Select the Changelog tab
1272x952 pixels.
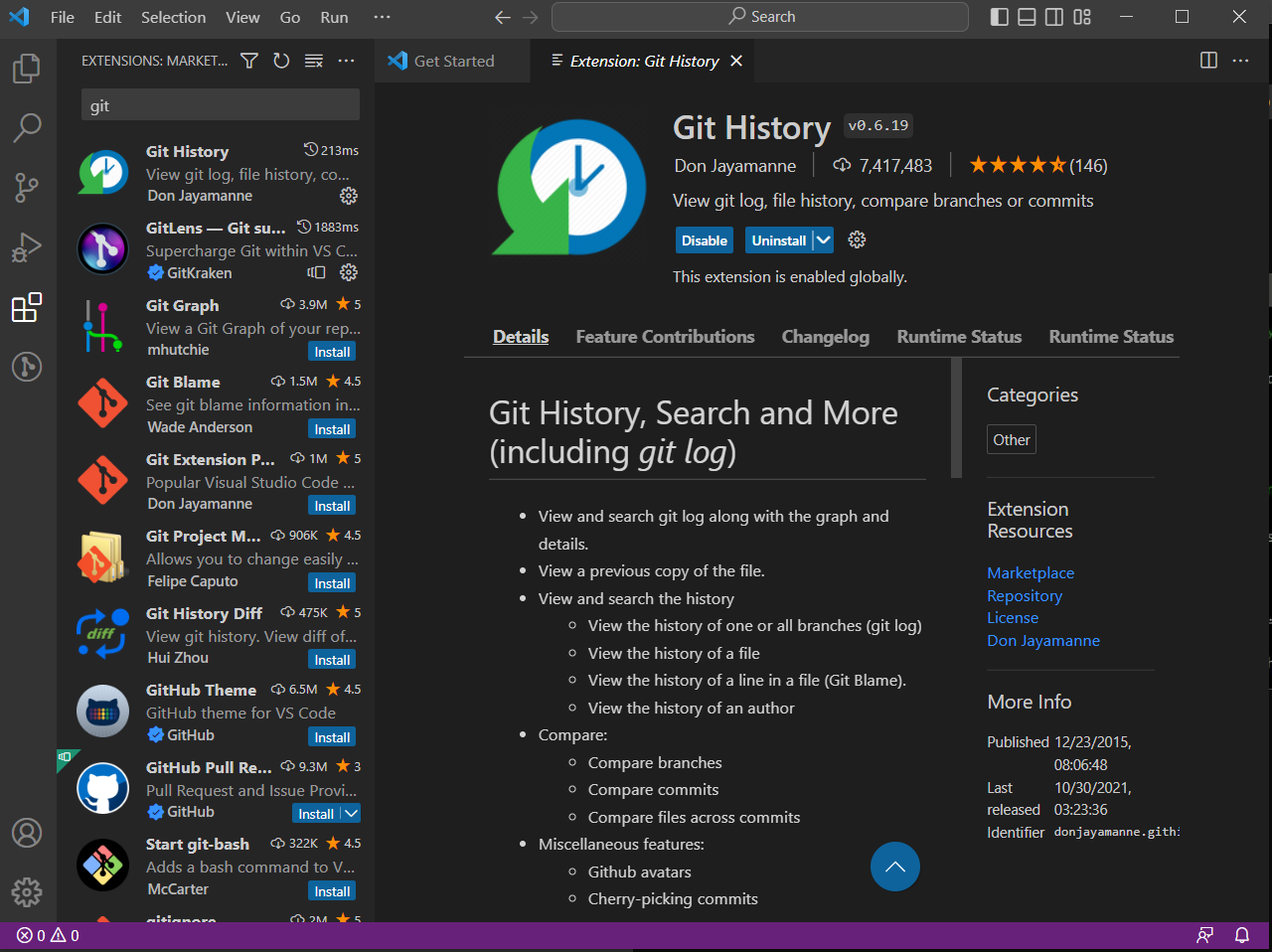pos(826,337)
